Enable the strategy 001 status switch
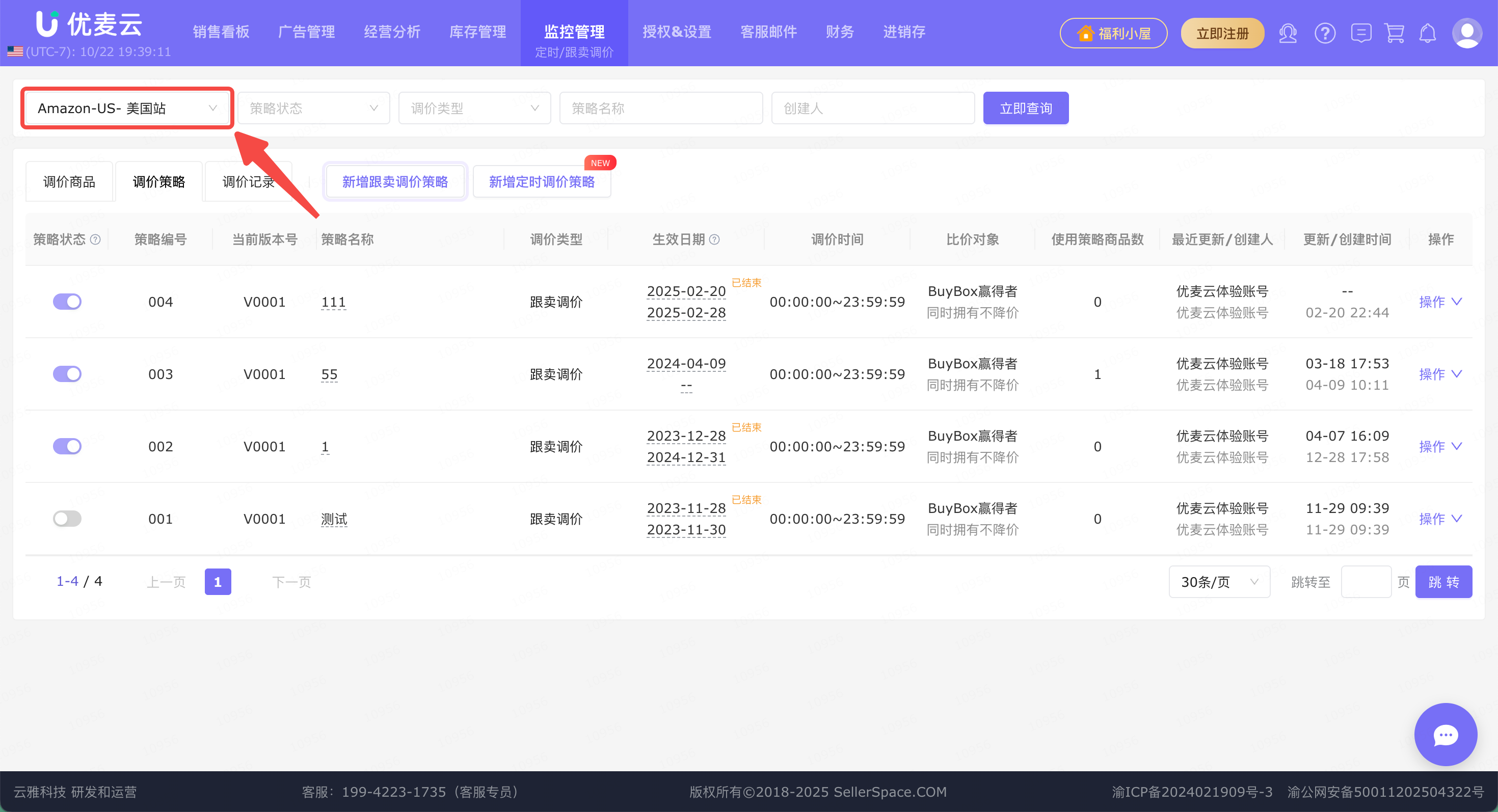This screenshot has width=1498, height=812. tap(67, 519)
